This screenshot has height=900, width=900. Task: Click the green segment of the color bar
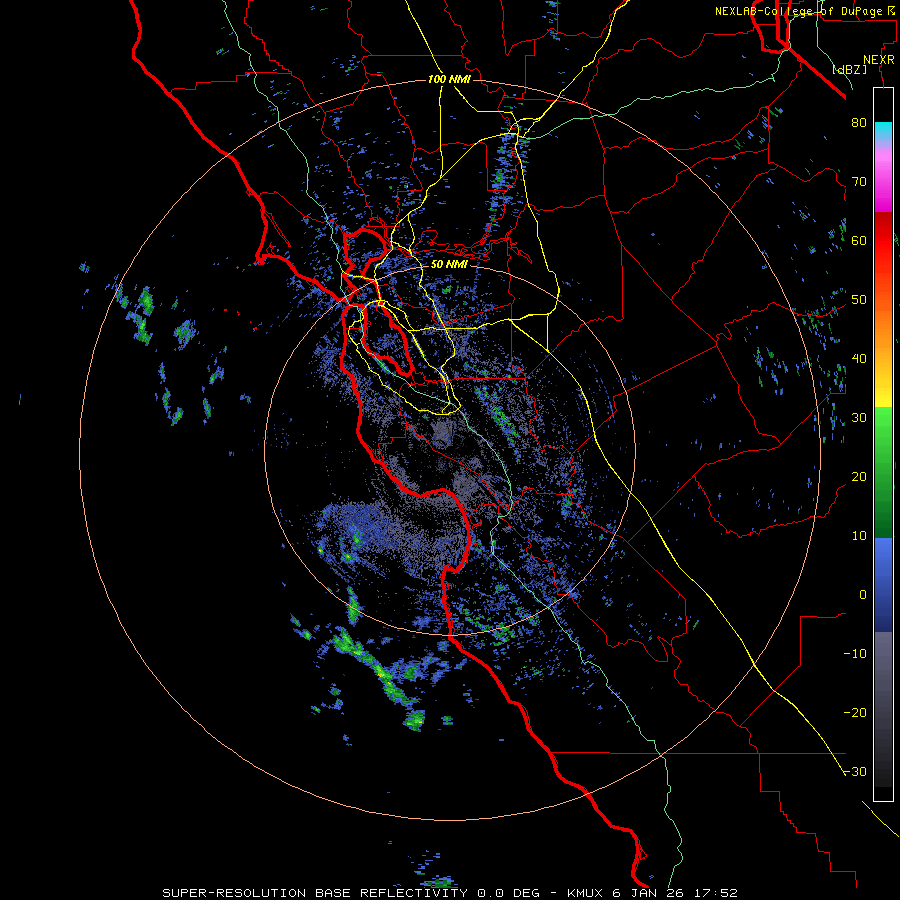coord(883,472)
